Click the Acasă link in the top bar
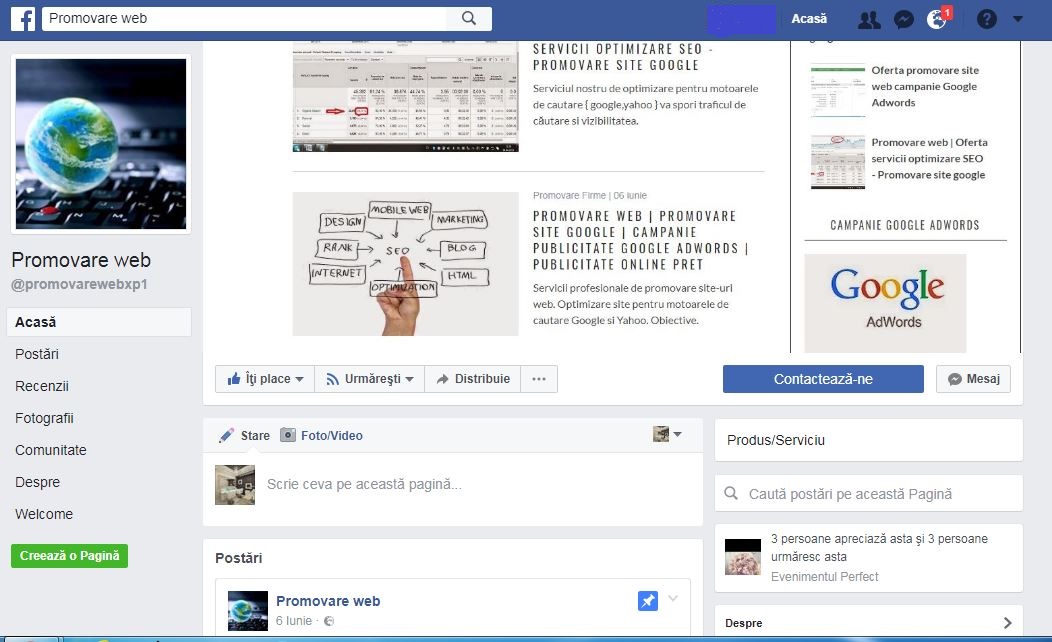Viewport: 1052px width, 642px height. (808, 19)
